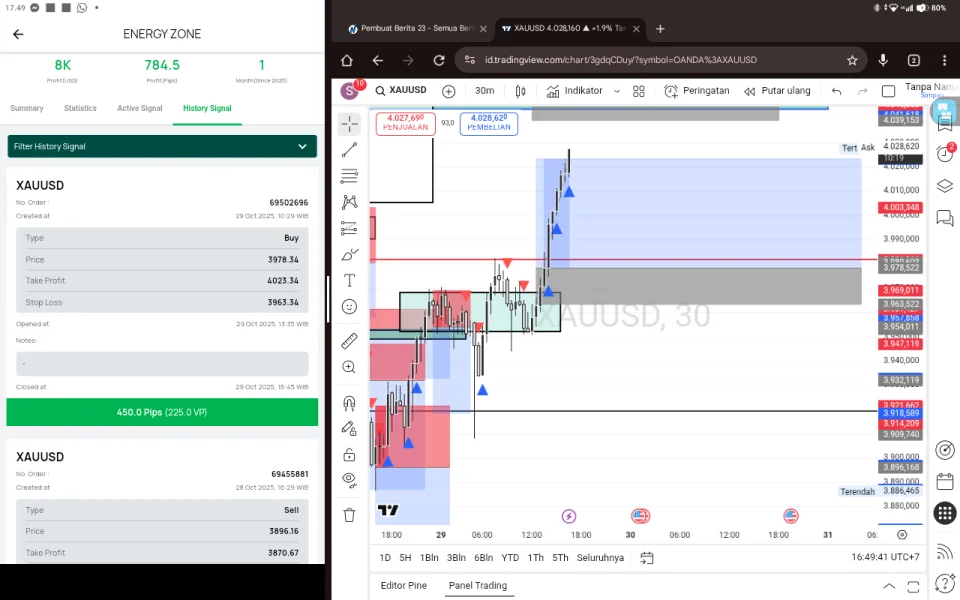Open the browser tab switcher

tap(913, 60)
